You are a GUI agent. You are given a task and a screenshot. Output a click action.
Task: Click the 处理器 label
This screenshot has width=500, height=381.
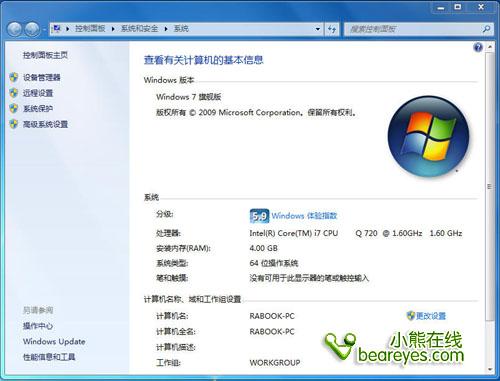click(x=168, y=233)
